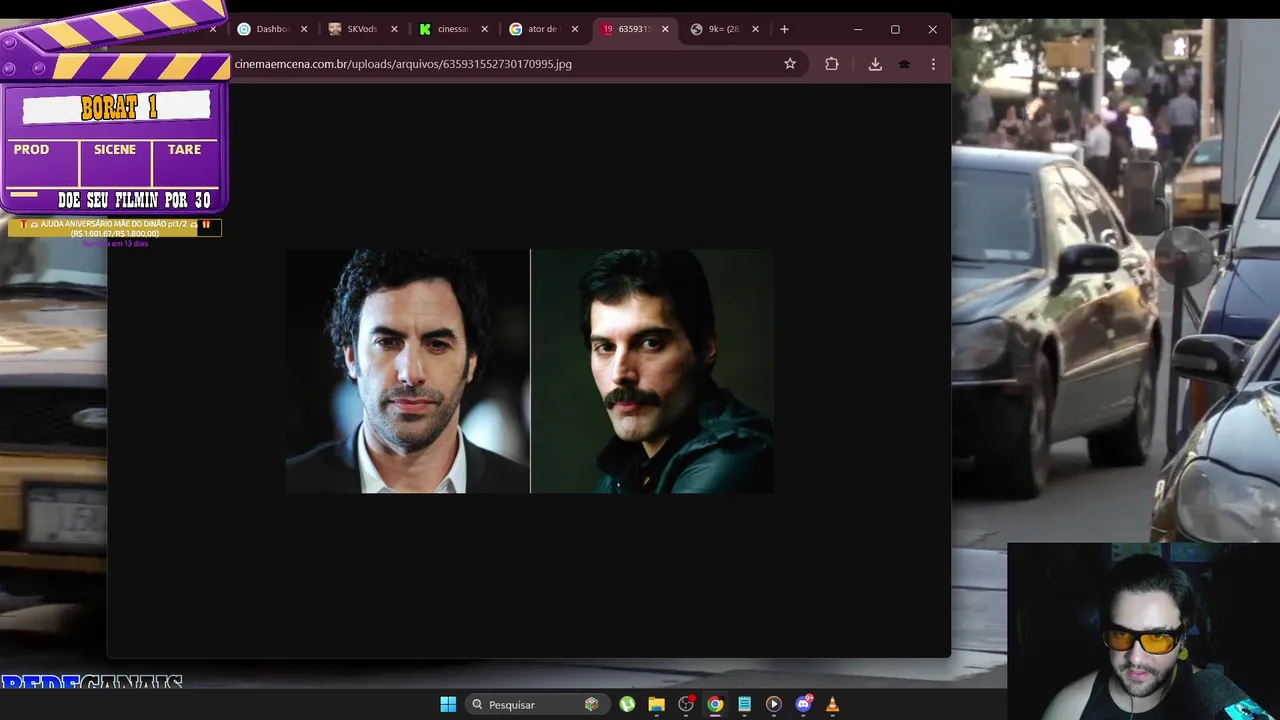Open the Windows Start menu
The height and width of the screenshot is (720, 1280).
(x=448, y=704)
